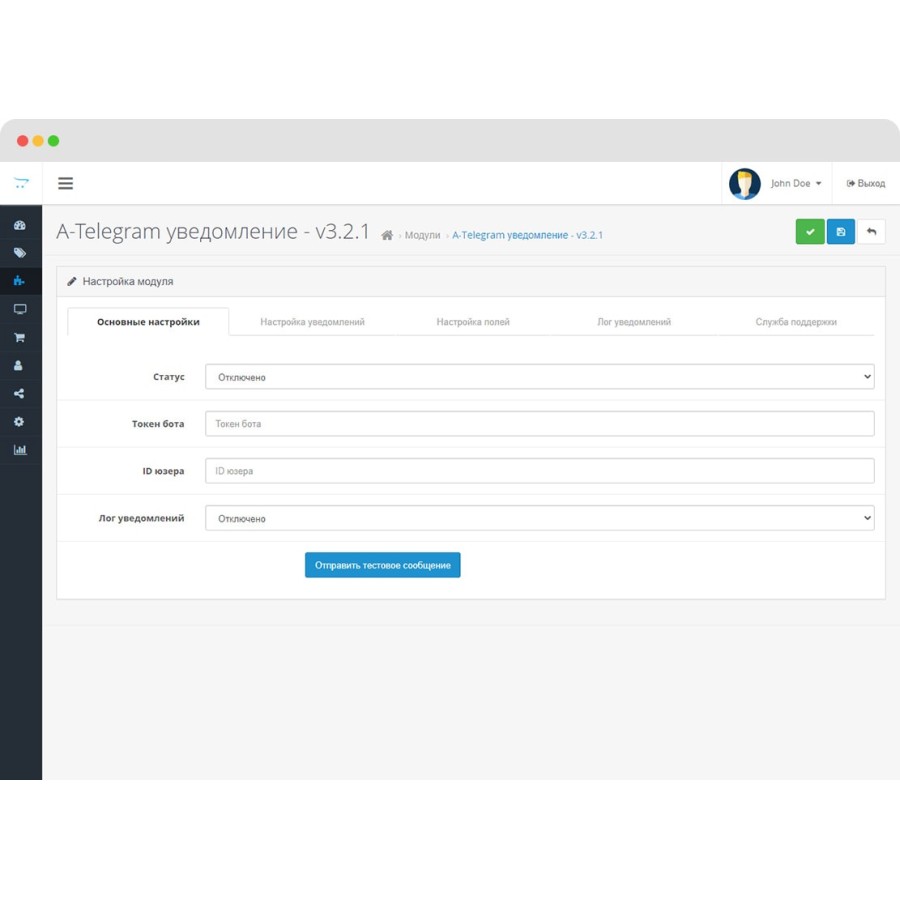900x900 pixels.
Task: Click the green maximize window dot
Action: (53, 141)
